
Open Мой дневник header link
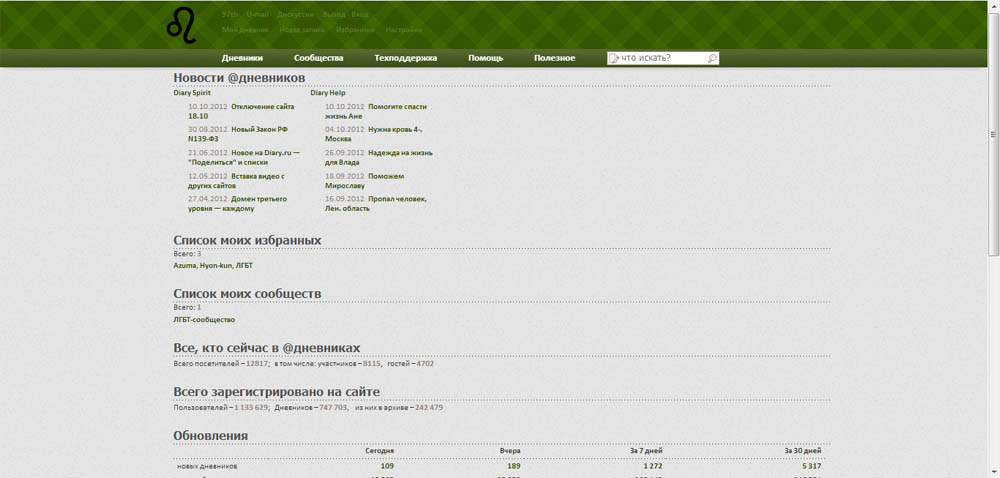pyautogui.click(x=246, y=29)
